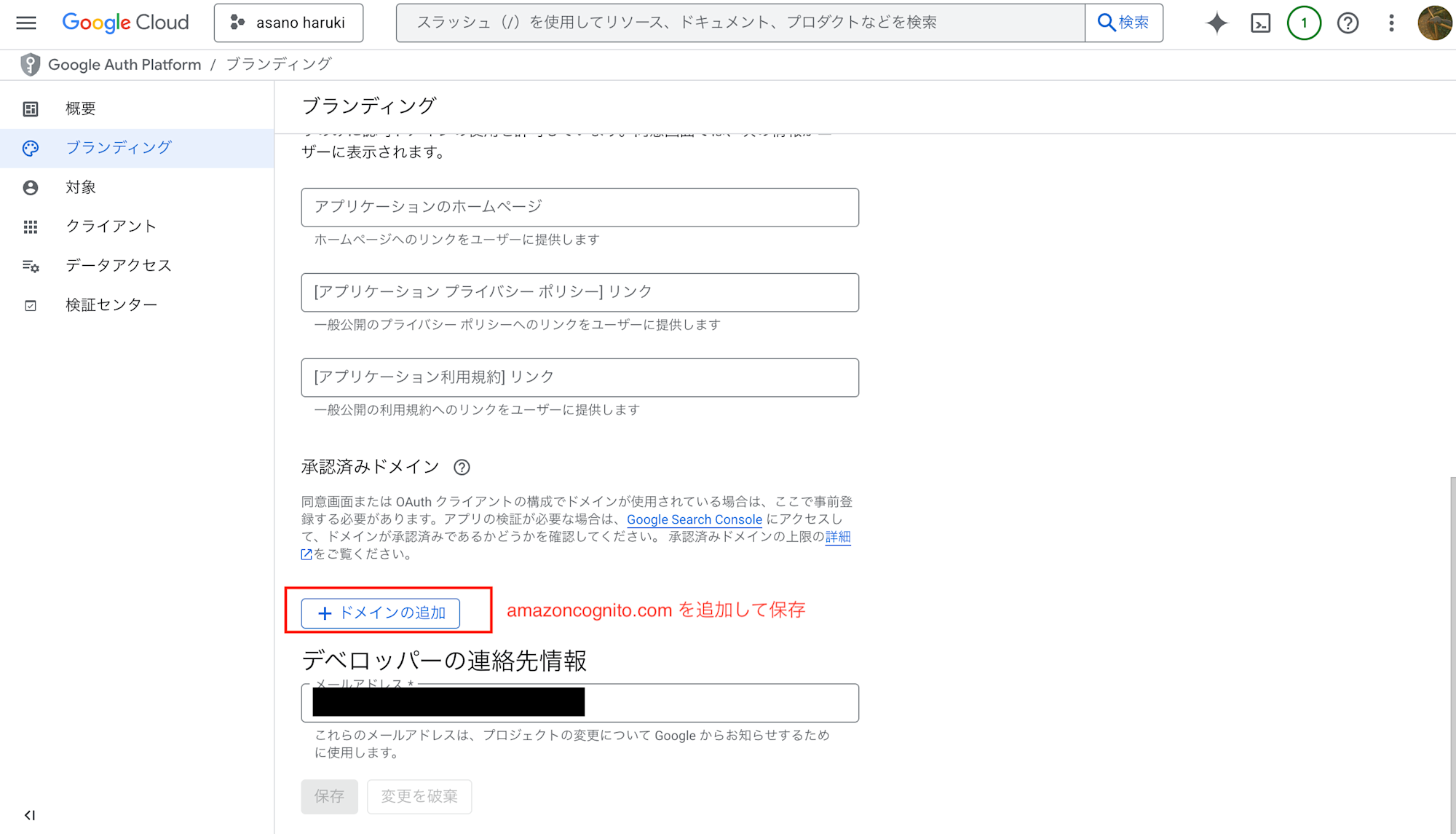Open the user account avatar

[x=1435, y=23]
